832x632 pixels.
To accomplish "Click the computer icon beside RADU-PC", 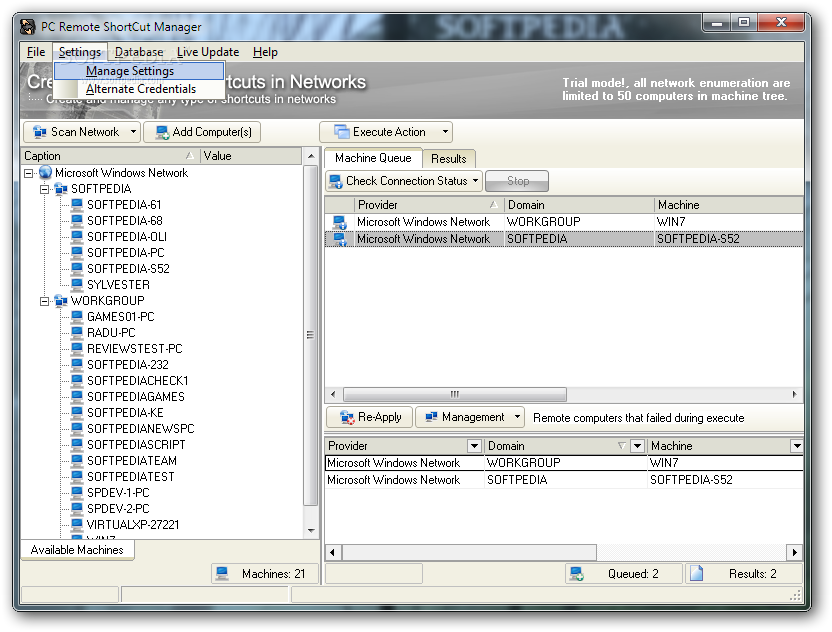I will pyautogui.click(x=77, y=332).
